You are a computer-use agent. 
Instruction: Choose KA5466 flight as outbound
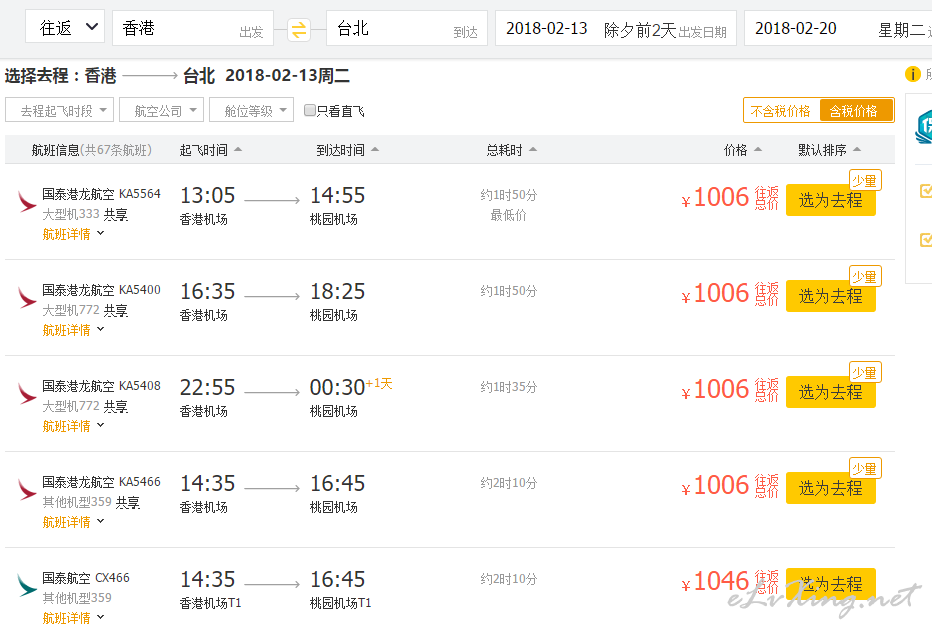pos(830,488)
